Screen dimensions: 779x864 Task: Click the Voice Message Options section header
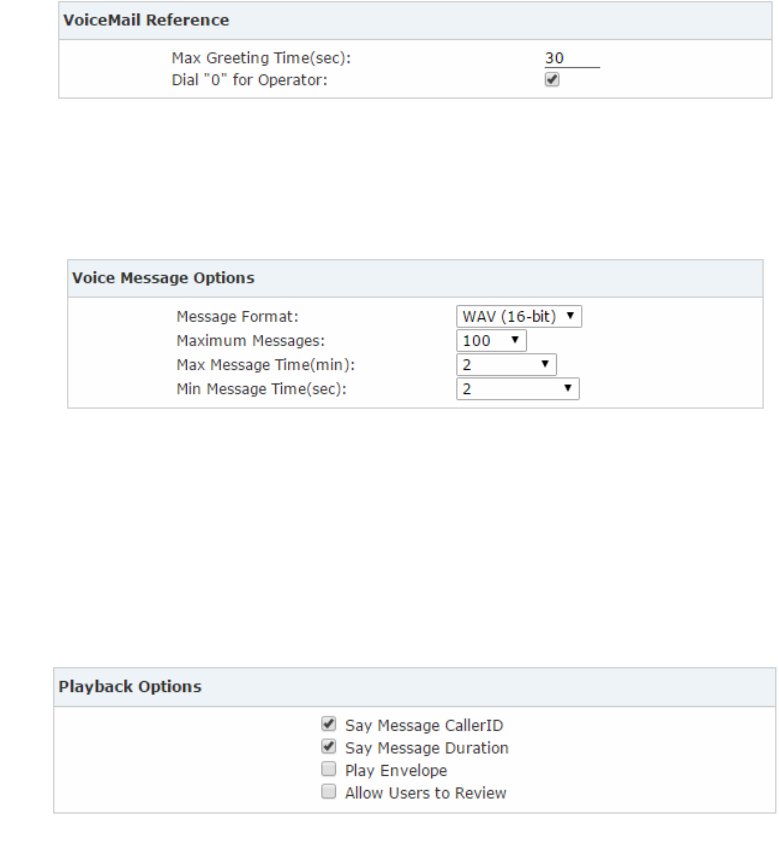(x=163, y=278)
